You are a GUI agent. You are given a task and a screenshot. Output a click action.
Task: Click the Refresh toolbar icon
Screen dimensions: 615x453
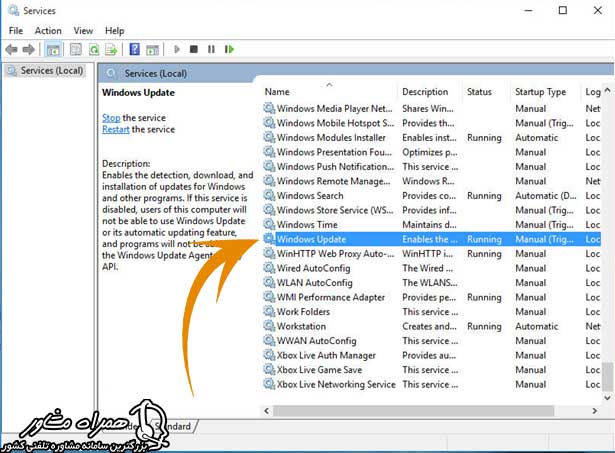(x=94, y=49)
